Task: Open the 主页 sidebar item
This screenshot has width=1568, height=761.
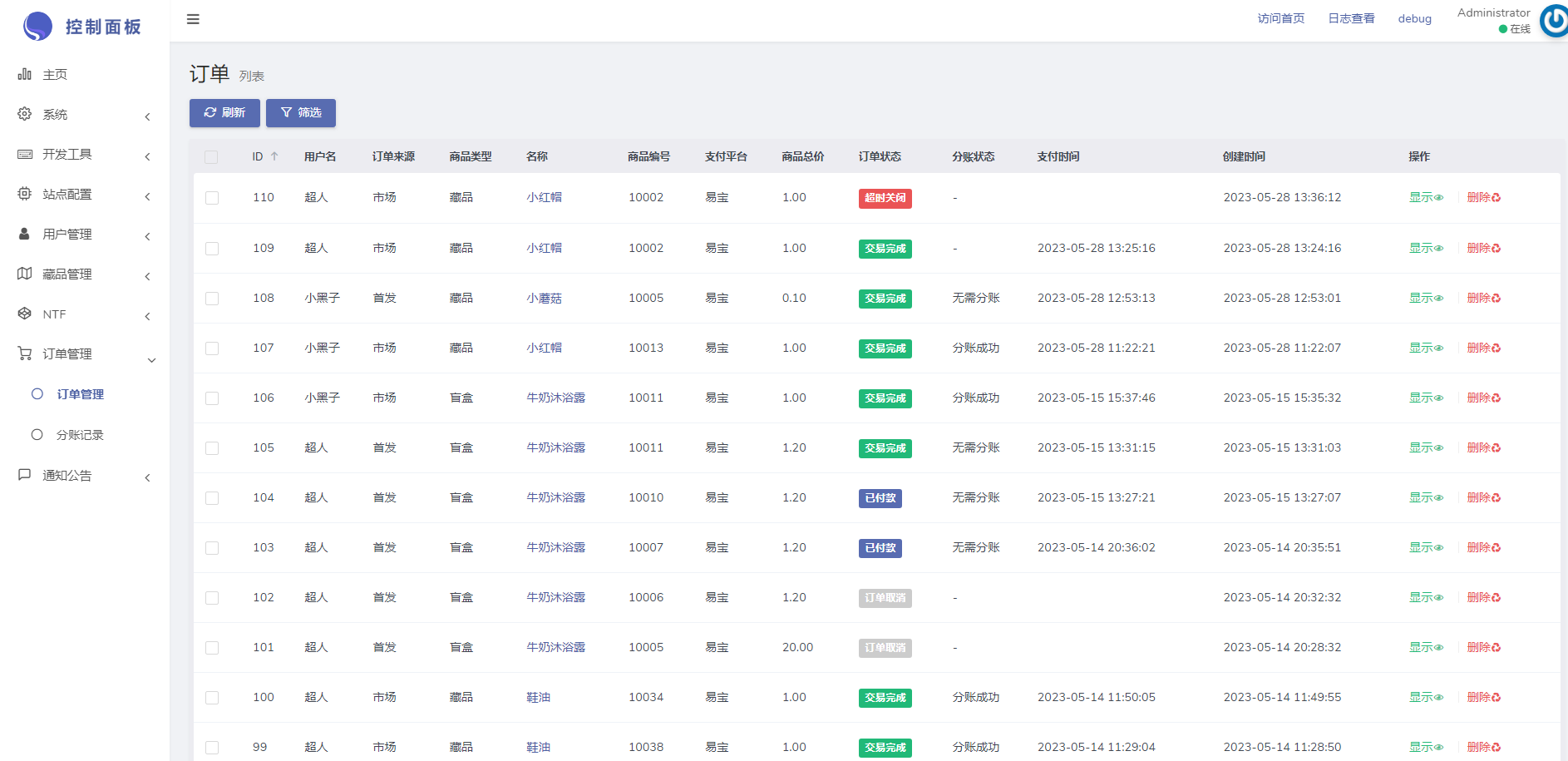Action: (x=85, y=75)
